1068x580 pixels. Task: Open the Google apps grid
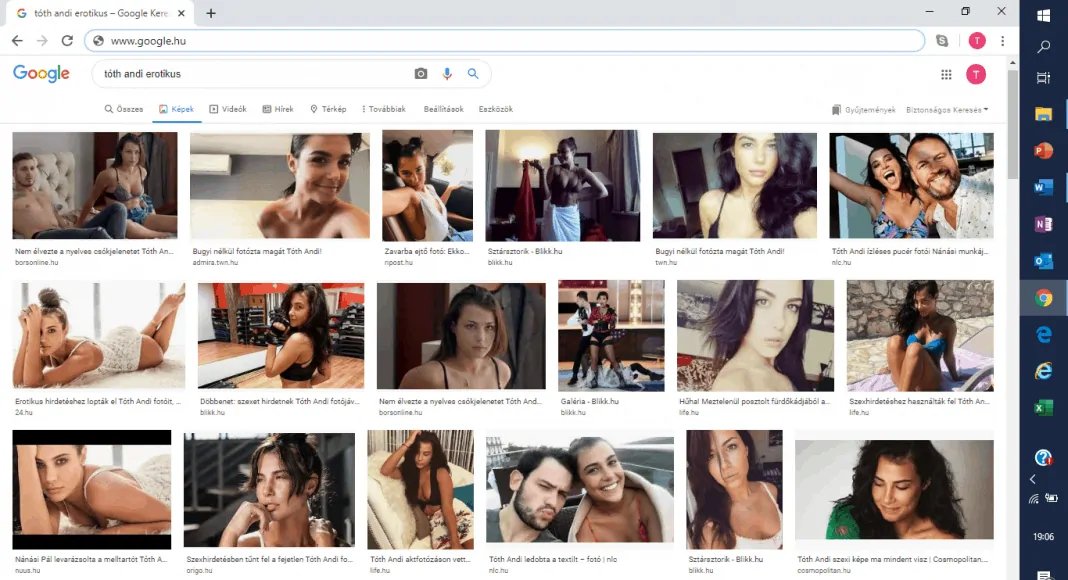click(946, 74)
